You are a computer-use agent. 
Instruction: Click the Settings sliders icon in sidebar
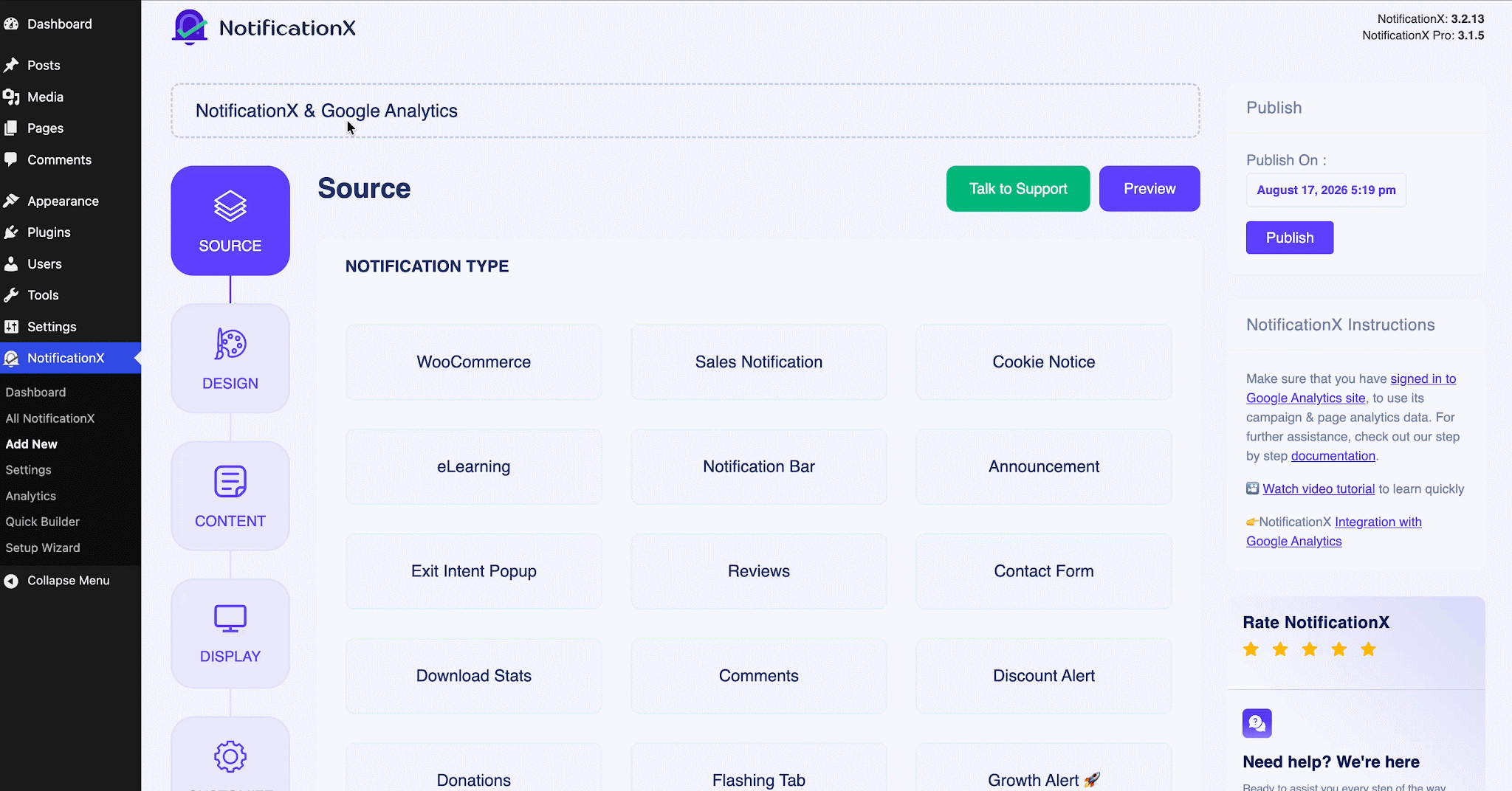(x=11, y=326)
